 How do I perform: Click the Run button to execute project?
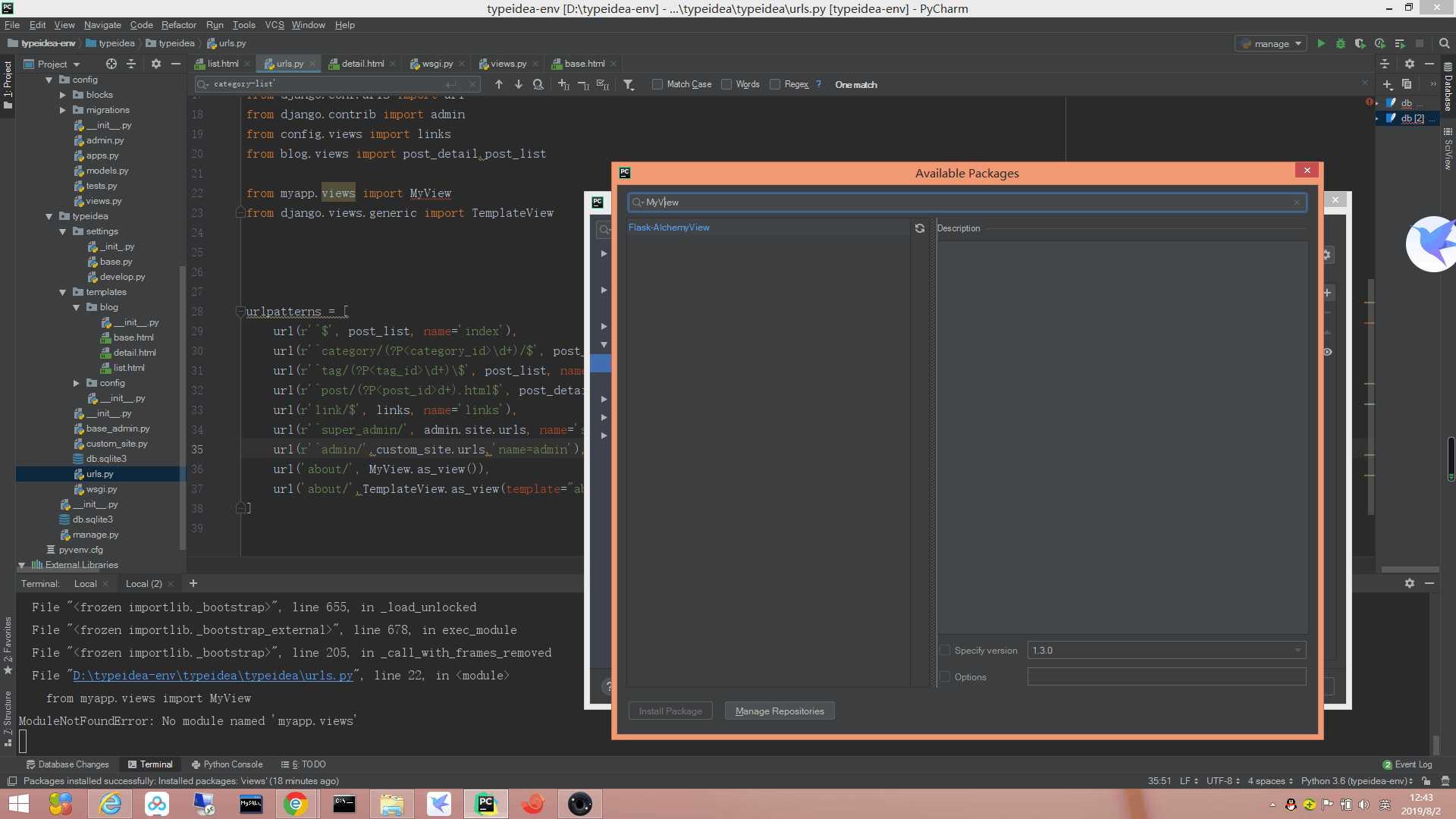1320,43
